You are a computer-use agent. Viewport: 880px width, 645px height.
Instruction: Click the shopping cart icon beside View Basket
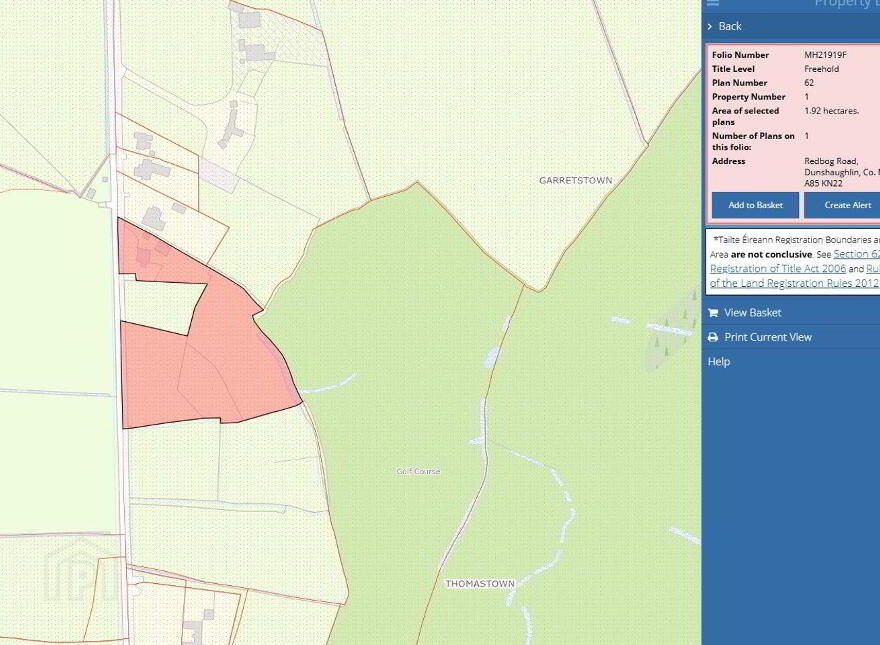click(713, 313)
